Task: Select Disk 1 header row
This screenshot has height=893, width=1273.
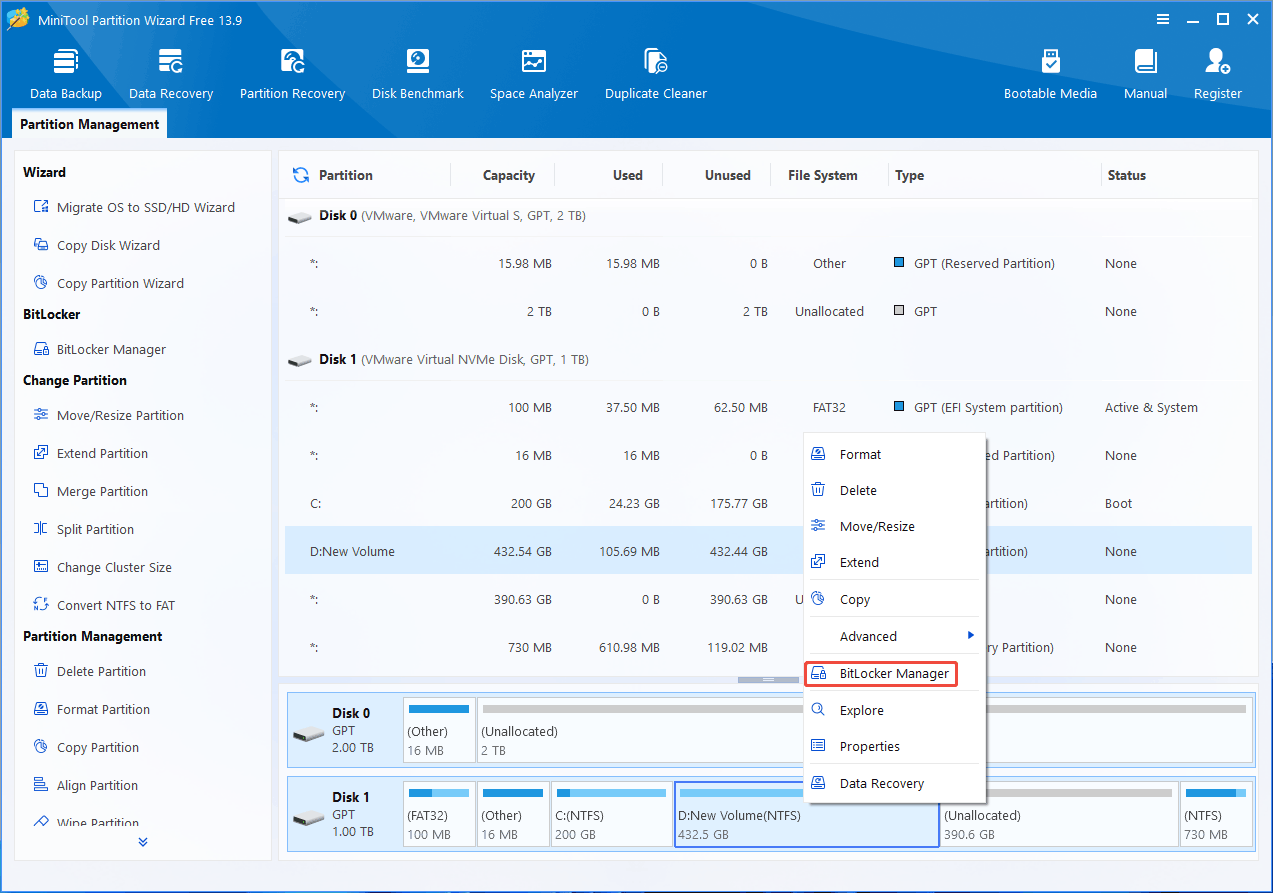Action: (768, 359)
